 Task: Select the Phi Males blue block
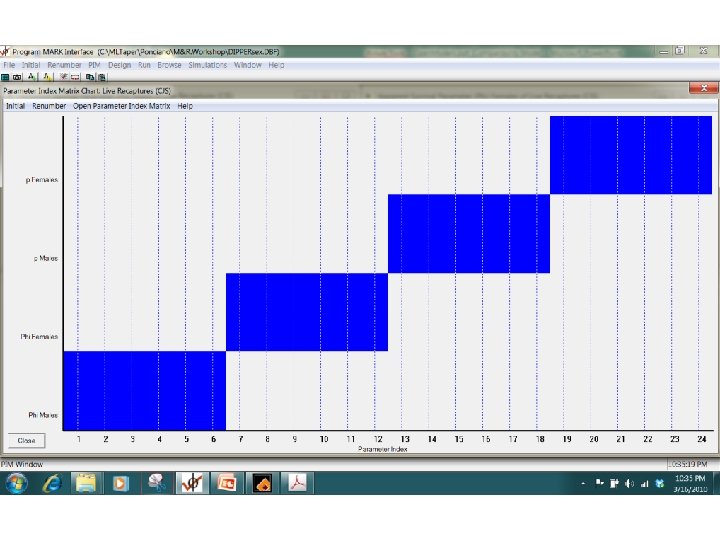pos(145,391)
